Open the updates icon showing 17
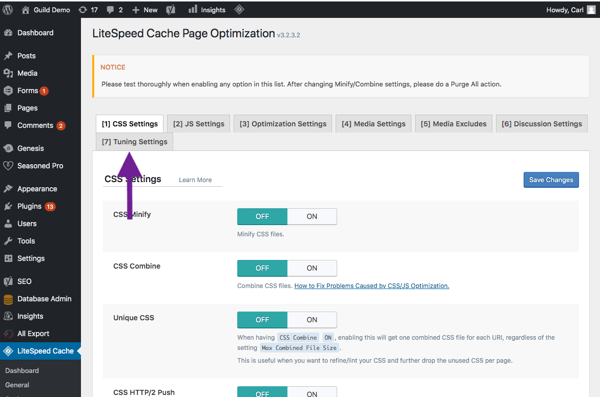The image size is (600, 397). [x=83, y=10]
